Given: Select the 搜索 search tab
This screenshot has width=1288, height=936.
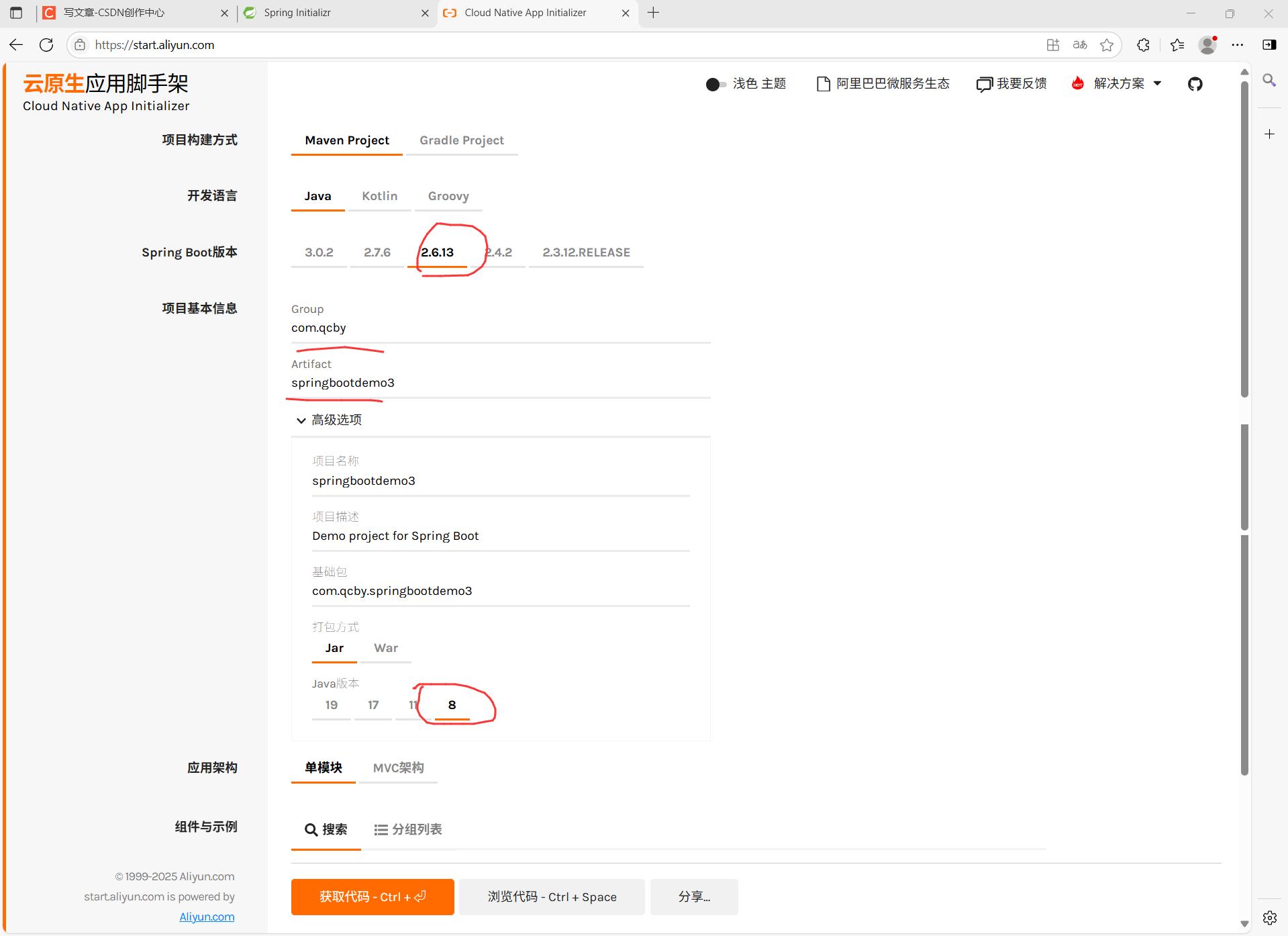Looking at the screenshot, I should click(326, 830).
